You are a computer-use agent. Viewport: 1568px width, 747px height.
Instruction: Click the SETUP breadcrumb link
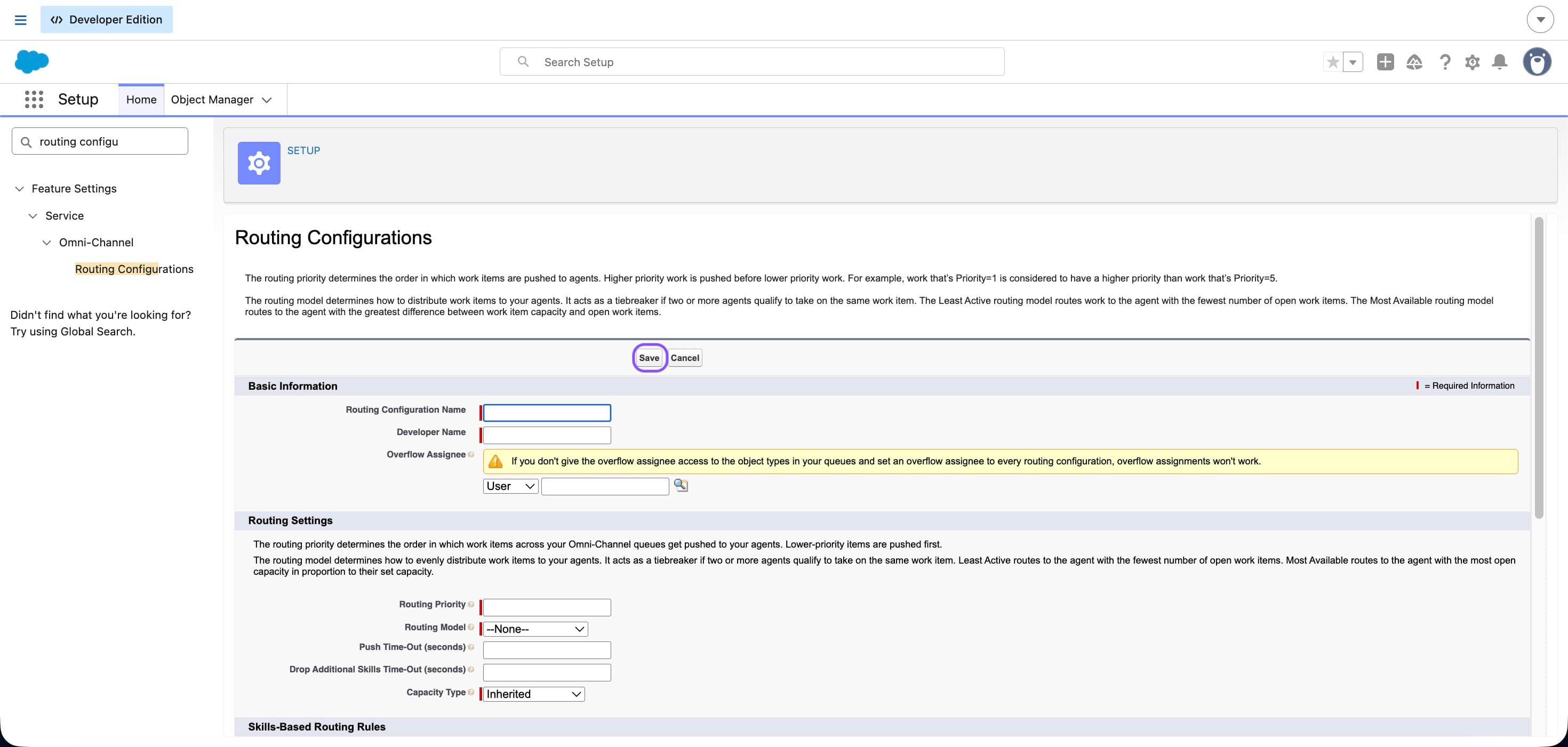tap(303, 150)
